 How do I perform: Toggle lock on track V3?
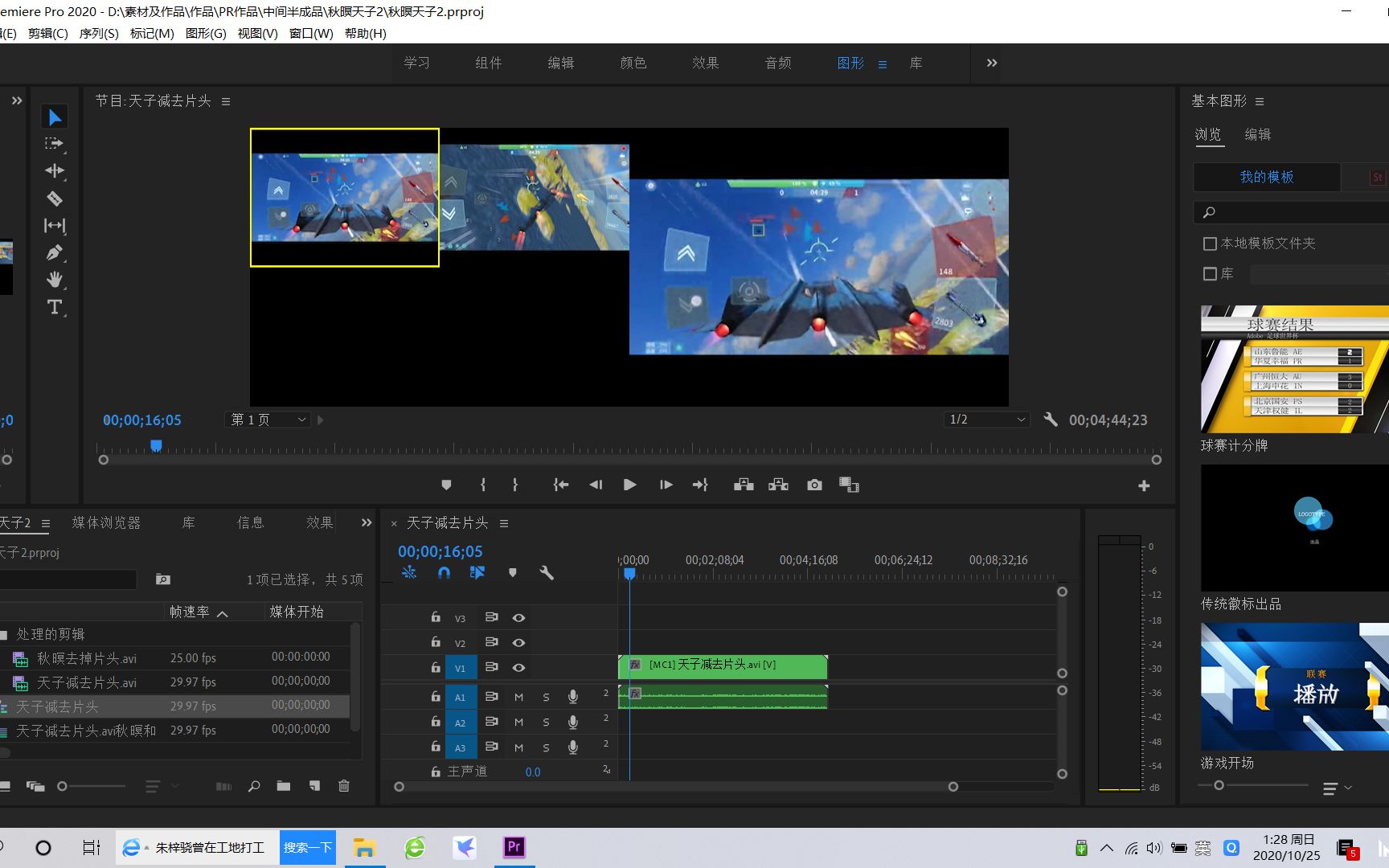pyautogui.click(x=436, y=617)
